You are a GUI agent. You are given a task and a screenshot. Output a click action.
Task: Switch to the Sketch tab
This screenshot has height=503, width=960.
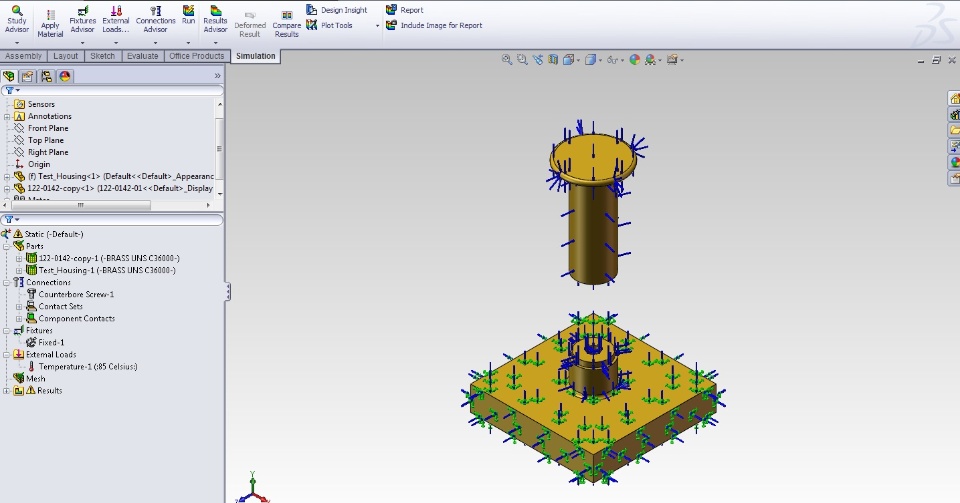coord(103,56)
